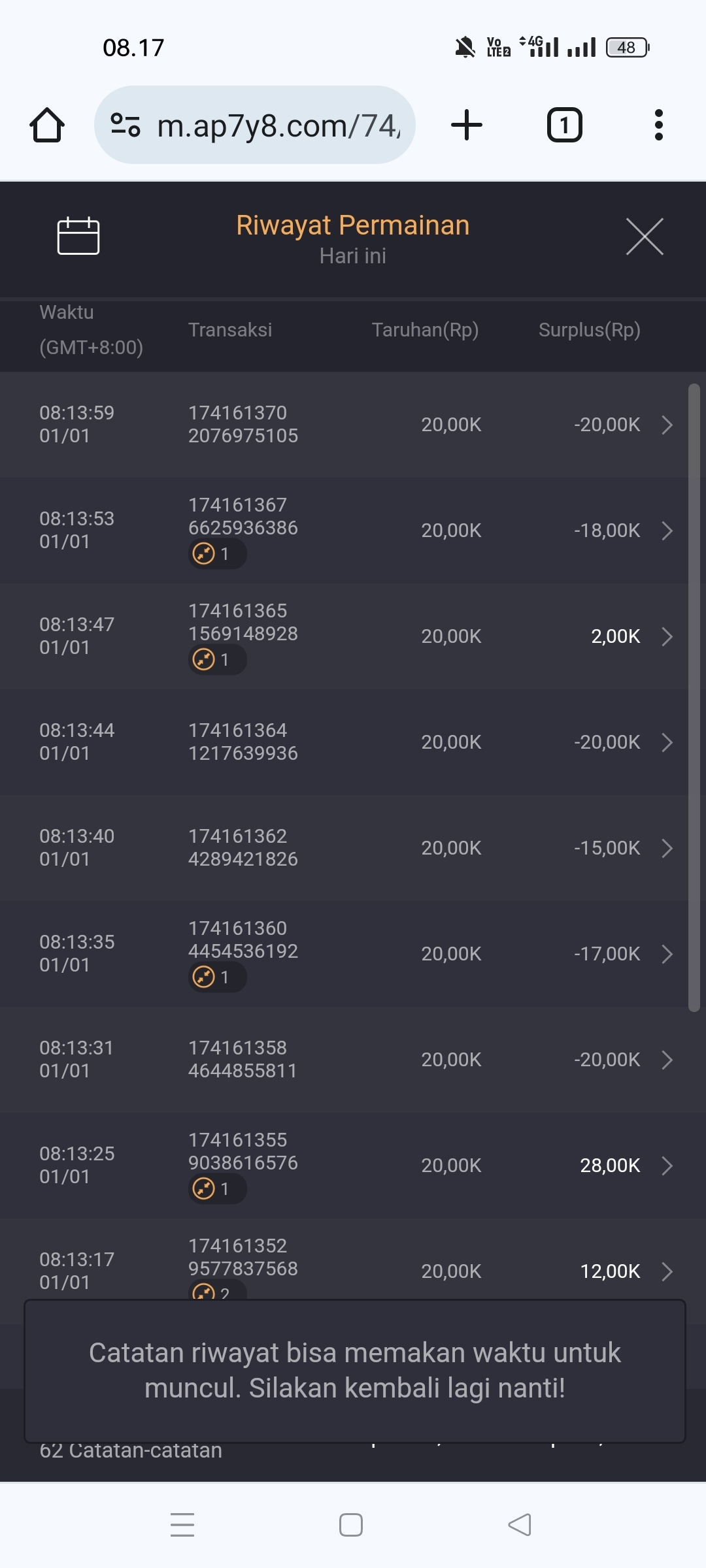
Task: Tap the Android back navigation button
Action: 520,1525
